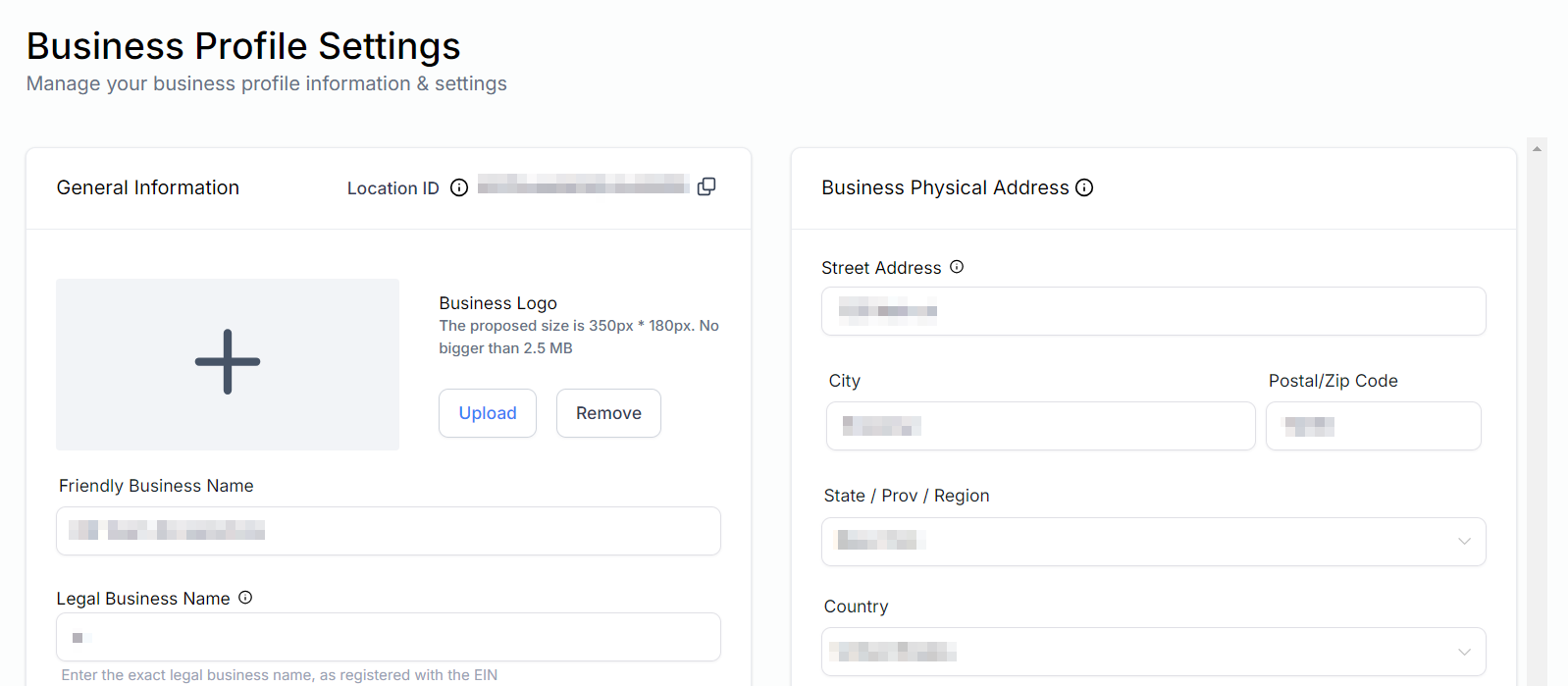Click the Street Address info icon
The image size is (1568, 686).
point(957,267)
